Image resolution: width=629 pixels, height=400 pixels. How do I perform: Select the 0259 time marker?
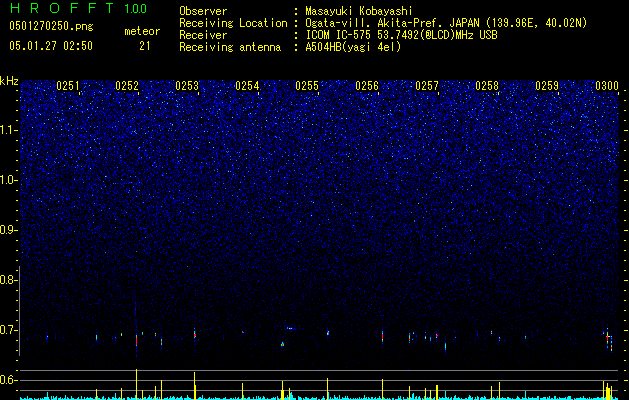click(547, 86)
